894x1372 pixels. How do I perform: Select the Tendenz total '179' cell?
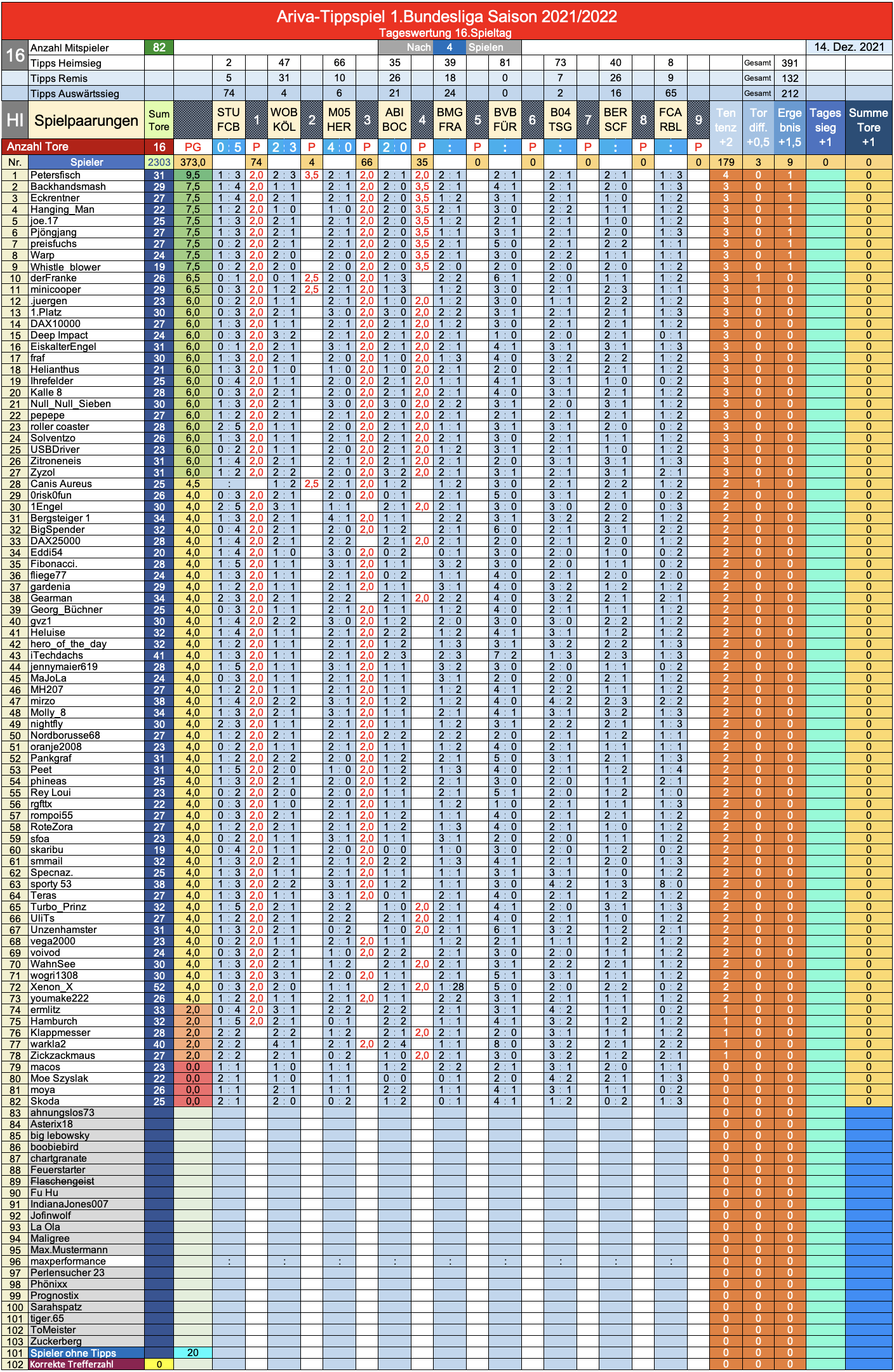point(726,162)
